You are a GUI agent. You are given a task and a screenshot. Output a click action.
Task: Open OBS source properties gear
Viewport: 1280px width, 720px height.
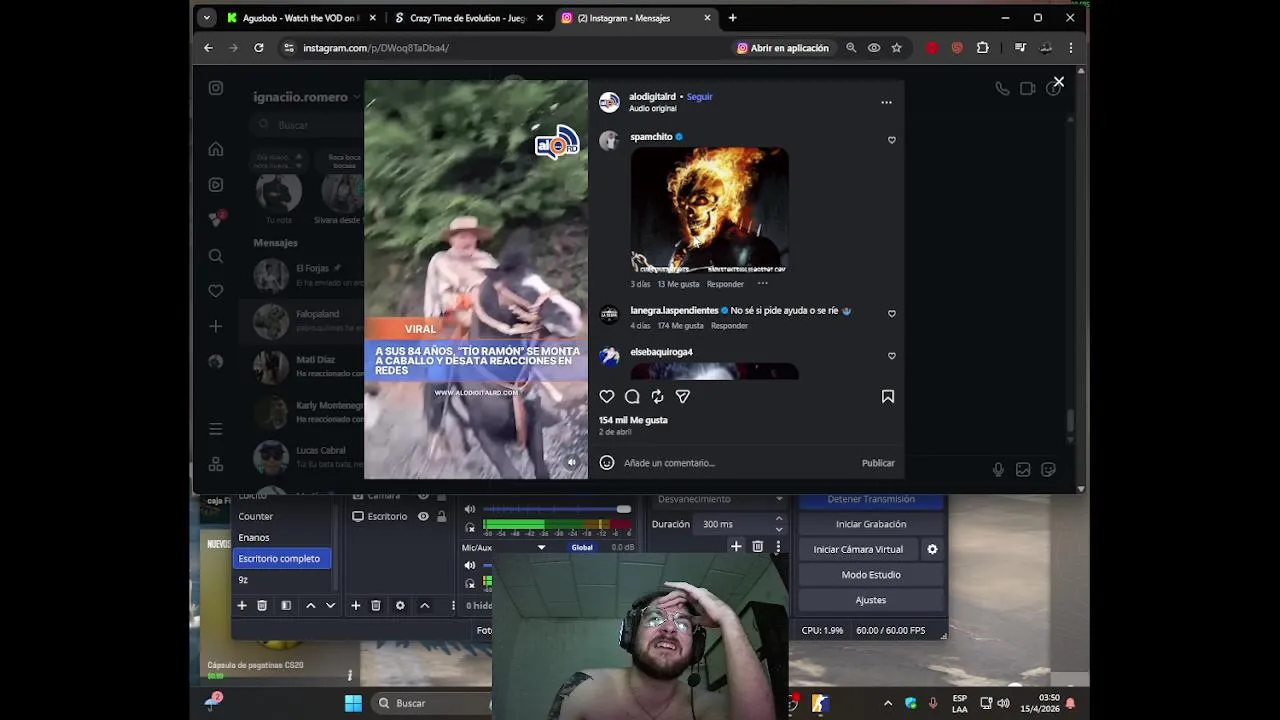tap(400, 606)
